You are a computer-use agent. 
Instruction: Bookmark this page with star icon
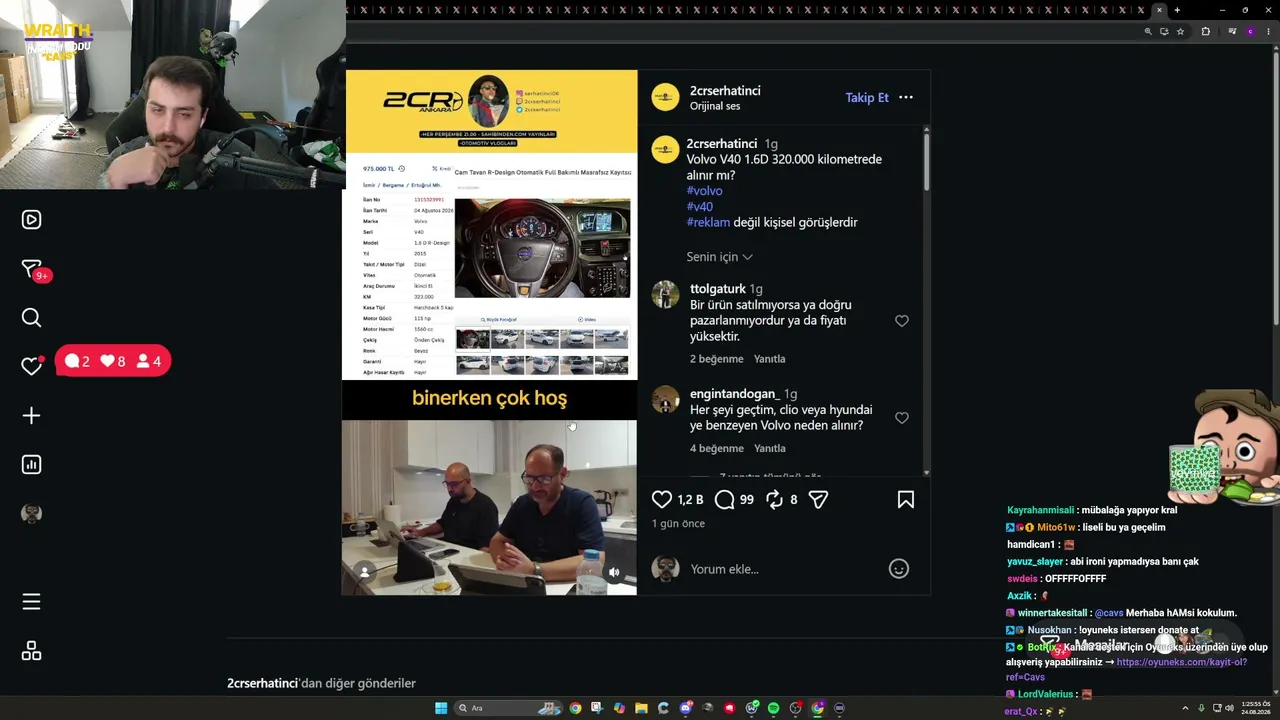(x=1180, y=32)
